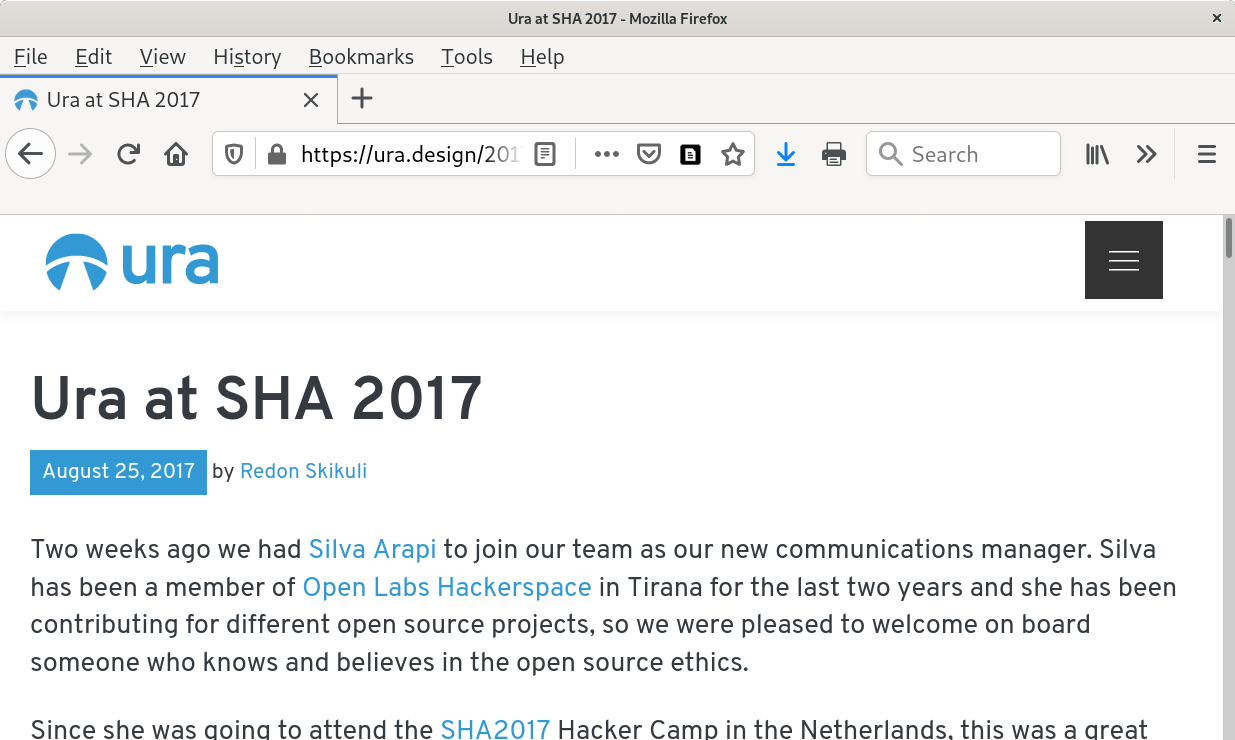Open the View menu

[x=163, y=57]
